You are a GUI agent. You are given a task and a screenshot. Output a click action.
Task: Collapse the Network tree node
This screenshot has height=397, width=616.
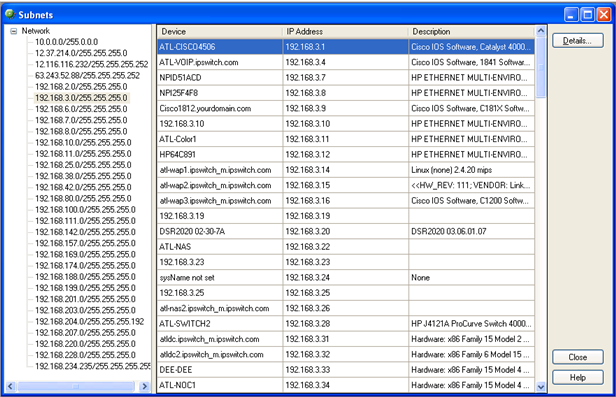[14, 31]
